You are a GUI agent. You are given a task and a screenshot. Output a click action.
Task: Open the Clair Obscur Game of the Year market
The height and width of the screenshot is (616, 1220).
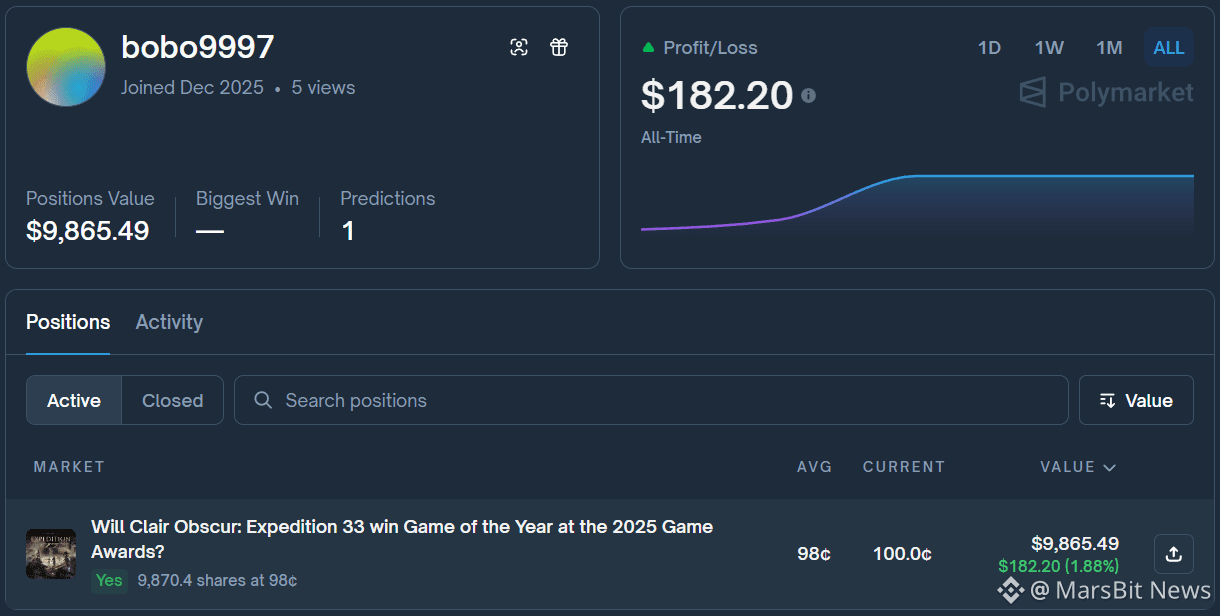click(x=402, y=538)
